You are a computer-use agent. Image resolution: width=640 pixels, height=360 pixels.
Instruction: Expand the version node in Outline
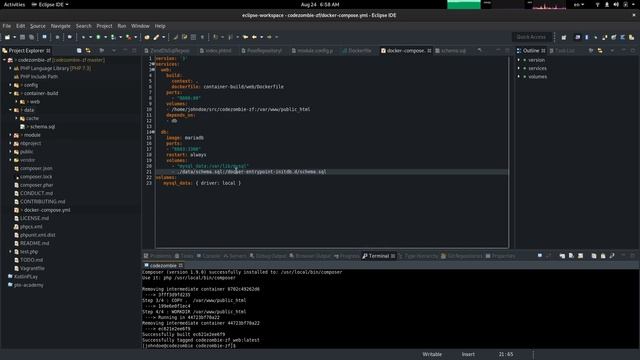(x=519, y=60)
